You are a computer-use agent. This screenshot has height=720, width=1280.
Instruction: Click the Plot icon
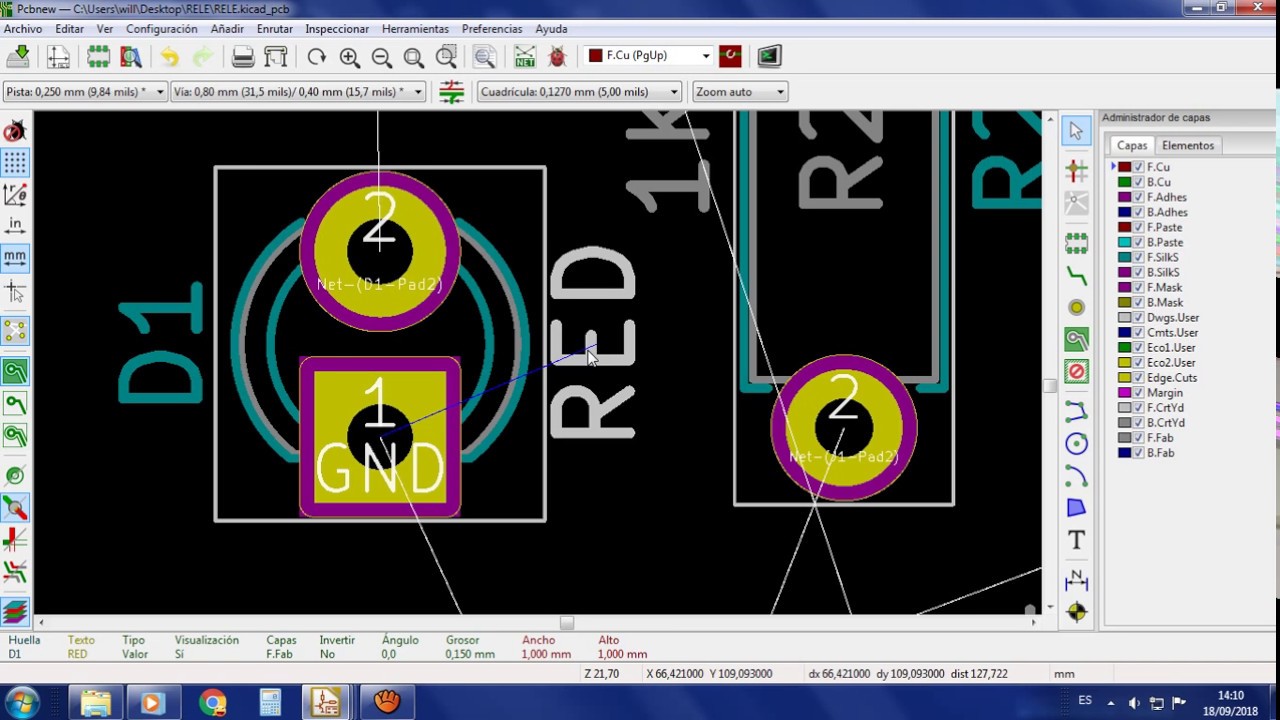tap(276, 57)
